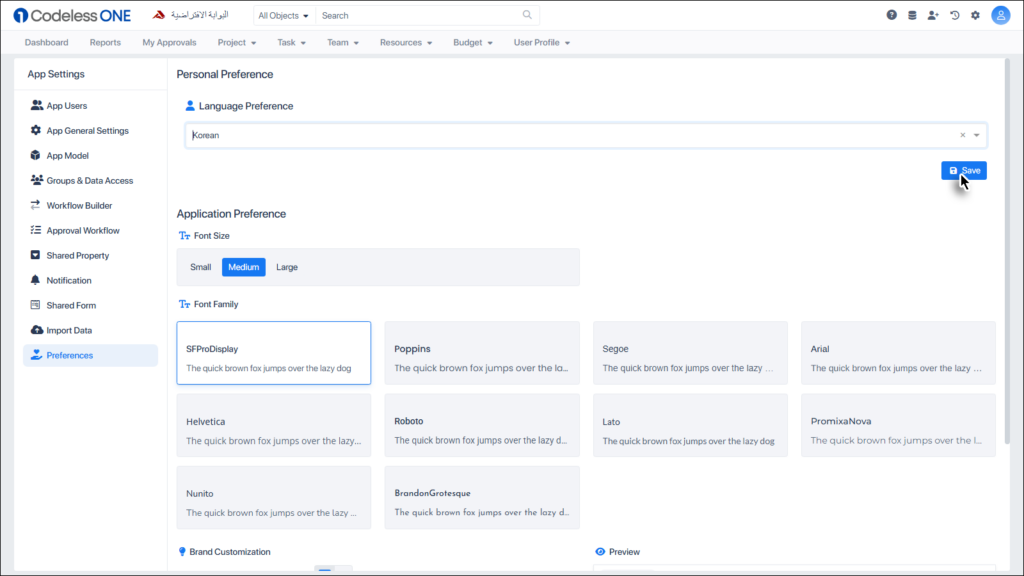This screenshot has height=576, width=1024.
Task: Select Preferences via its user icon
Action: (x=37, y=355)
